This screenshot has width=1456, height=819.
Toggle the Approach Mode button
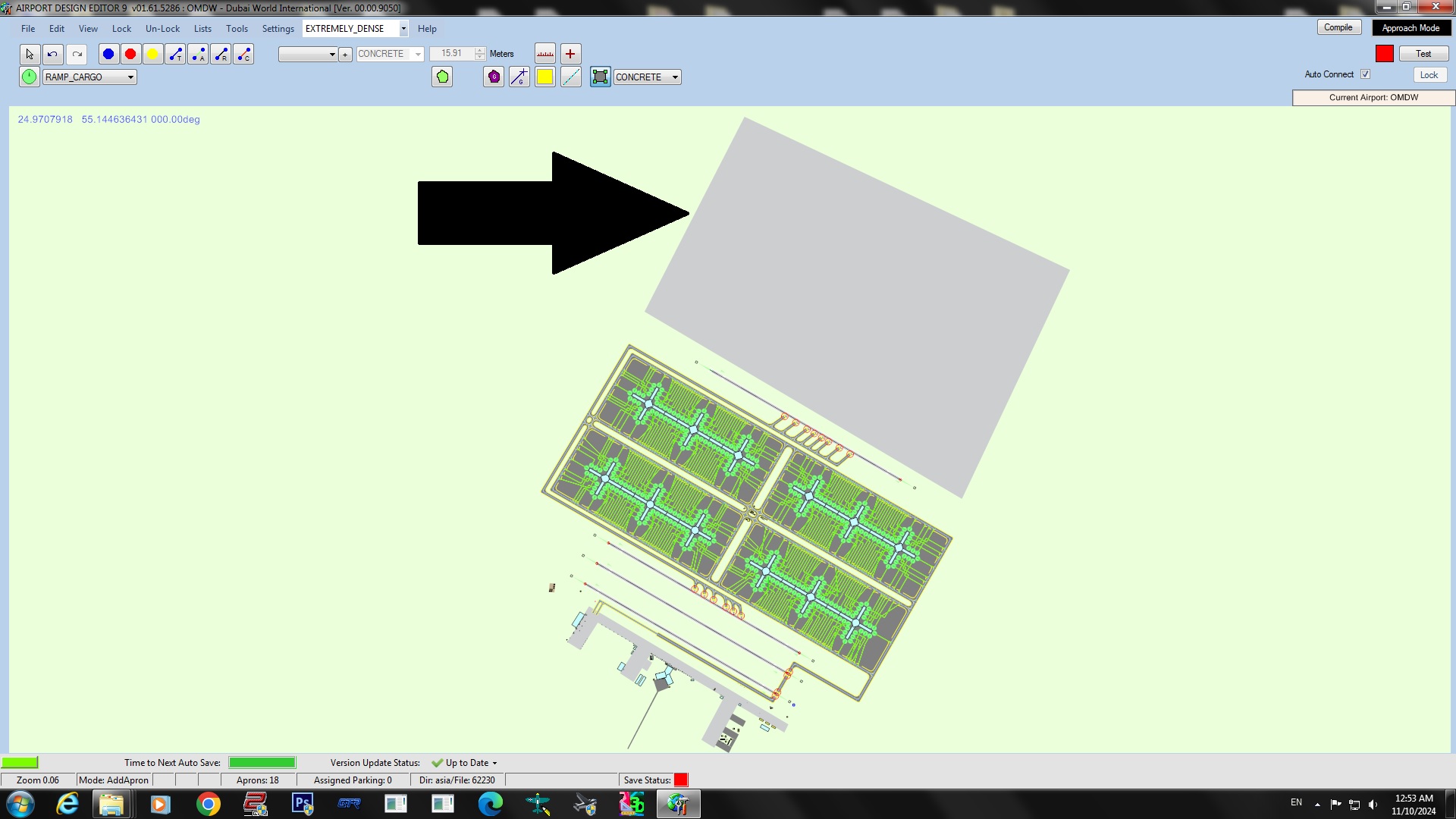click(x=1410, y=28)
